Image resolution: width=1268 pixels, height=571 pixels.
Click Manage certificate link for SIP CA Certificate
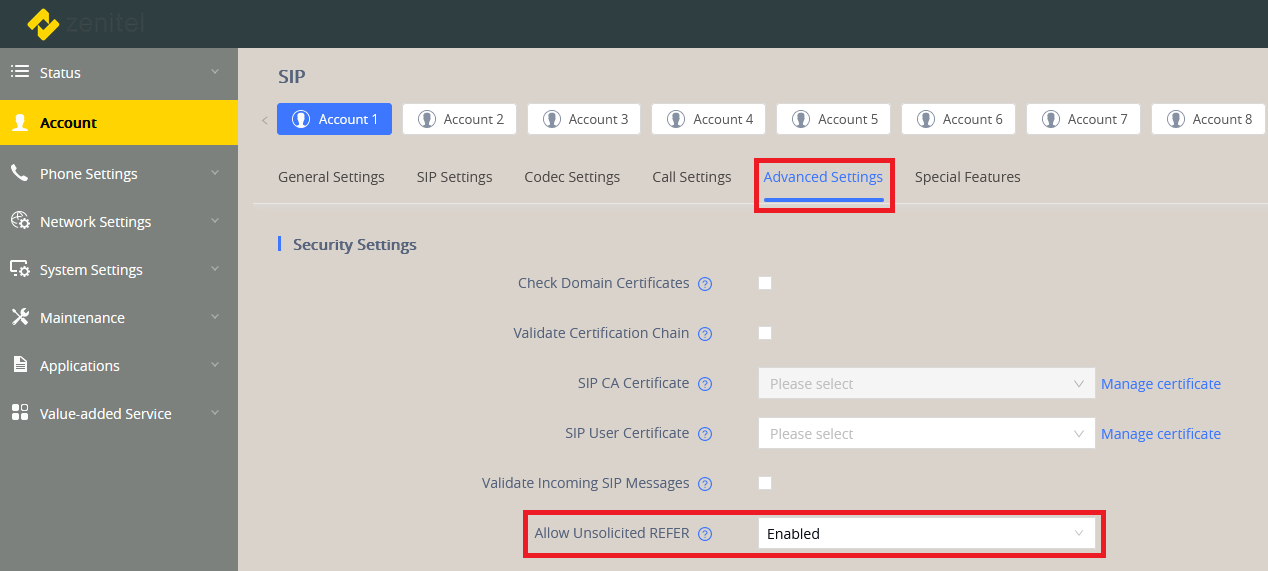[1160, 384]
